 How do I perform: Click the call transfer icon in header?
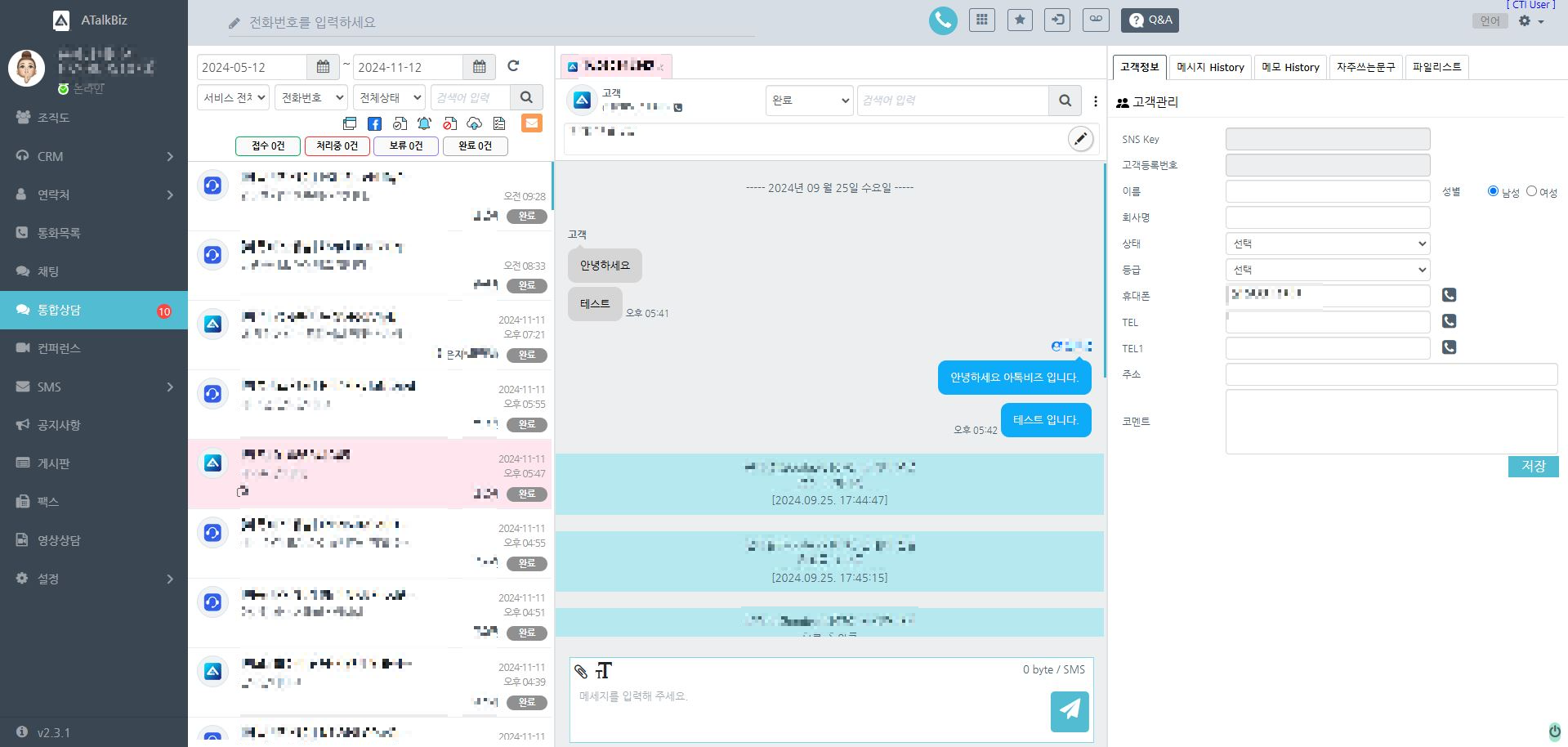[1057, 20]
